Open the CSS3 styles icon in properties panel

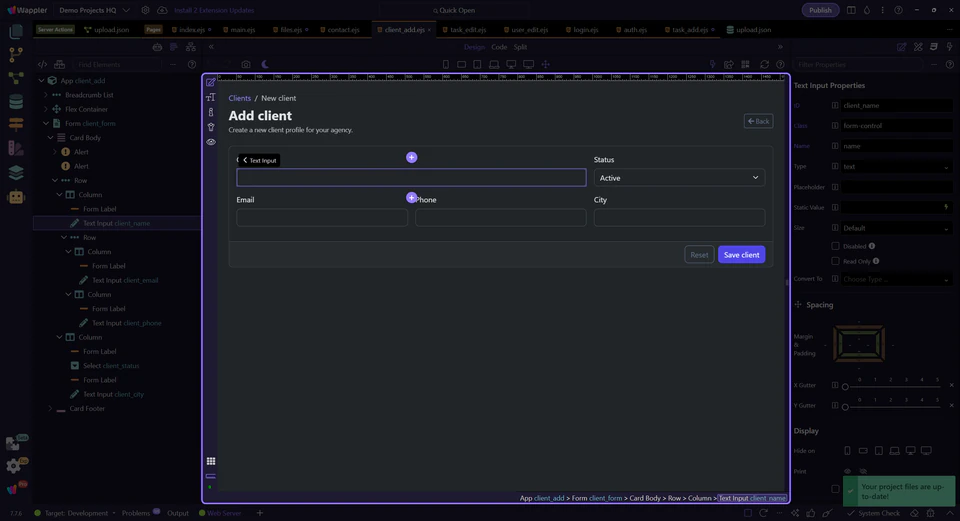pyautogui.click(x=934, y=47)
